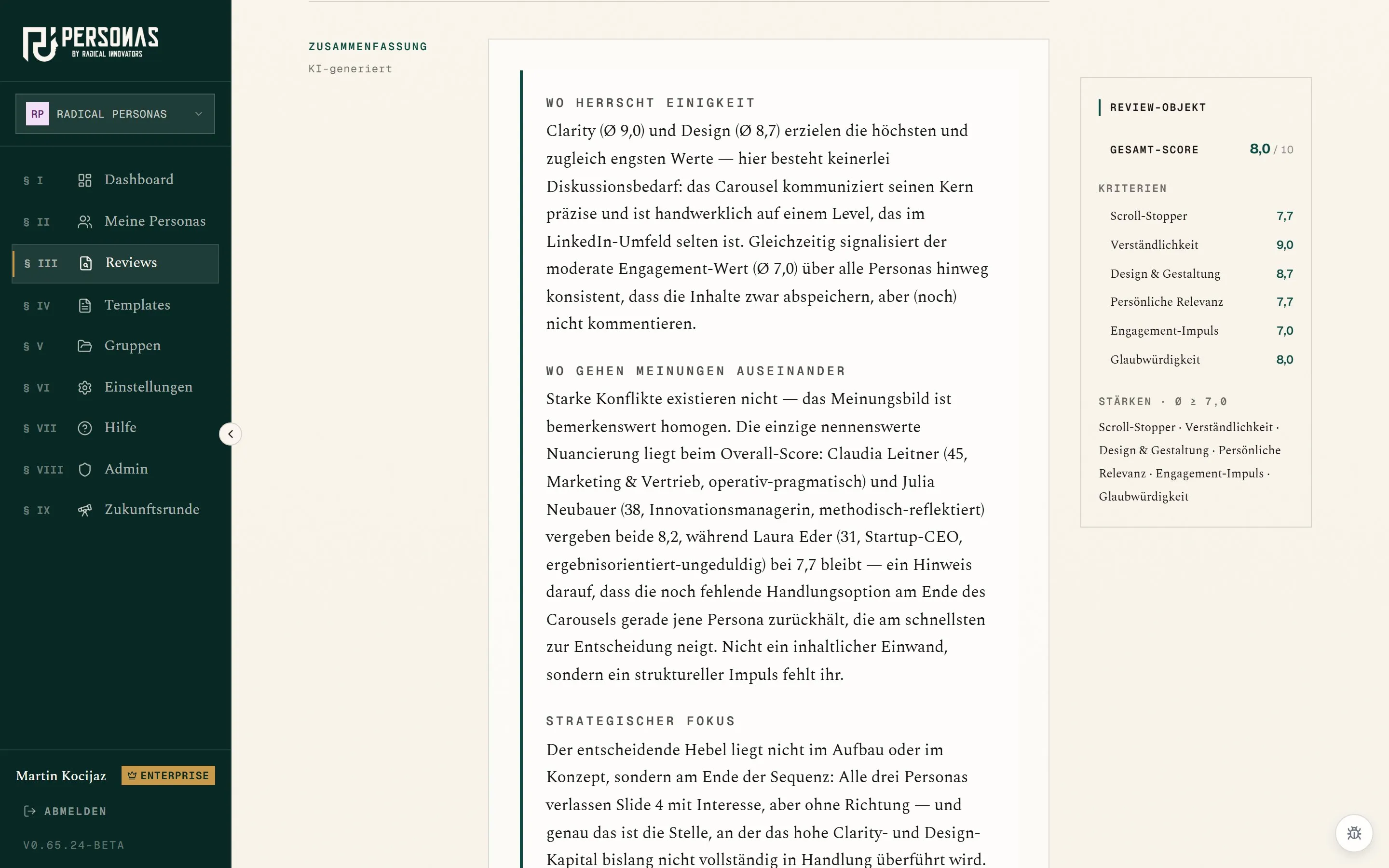Image resolution: width=1389 pixels, height=868 pixels.
Task: Click the Zusammenfassung section label
Action: 368,46
